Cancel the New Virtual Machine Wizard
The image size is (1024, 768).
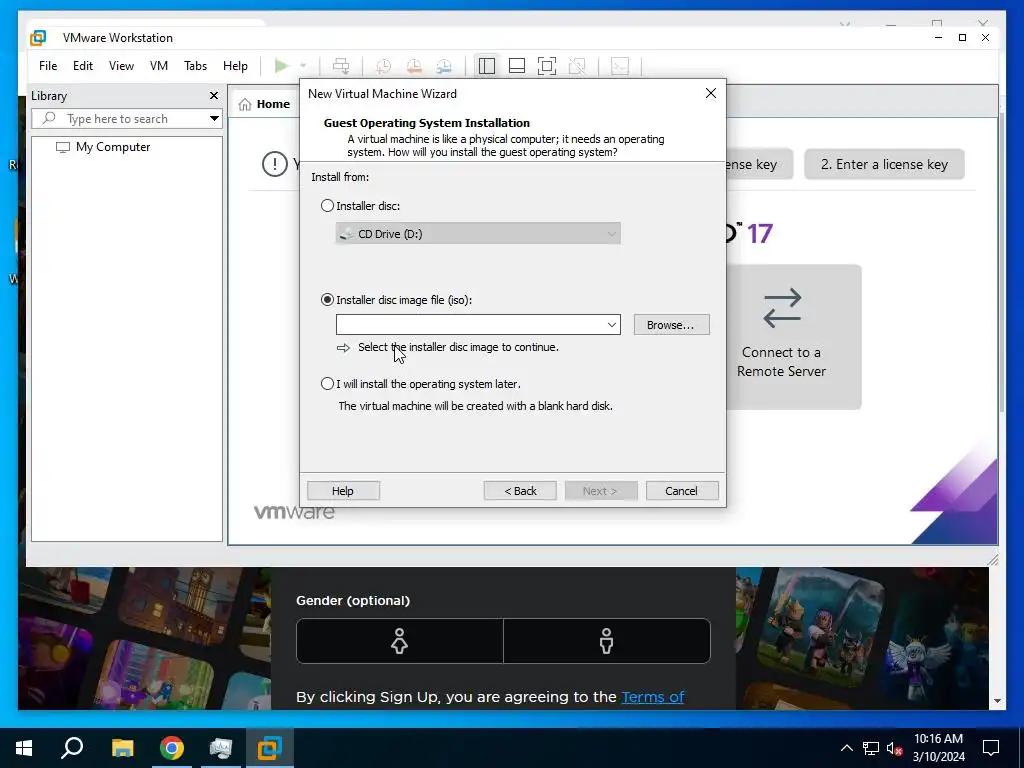[x=682, y=491]
